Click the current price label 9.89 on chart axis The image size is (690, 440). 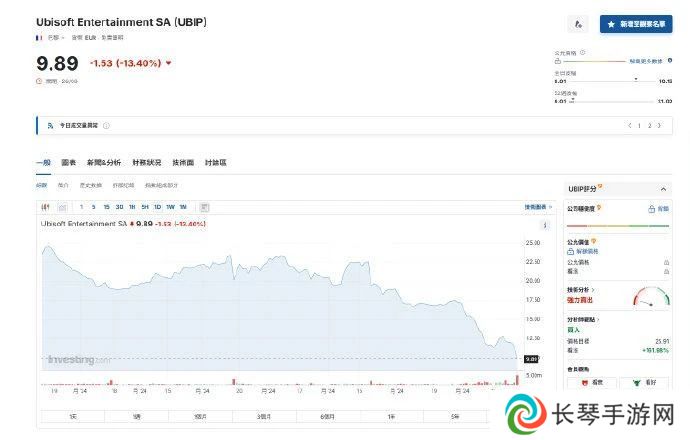532,359
